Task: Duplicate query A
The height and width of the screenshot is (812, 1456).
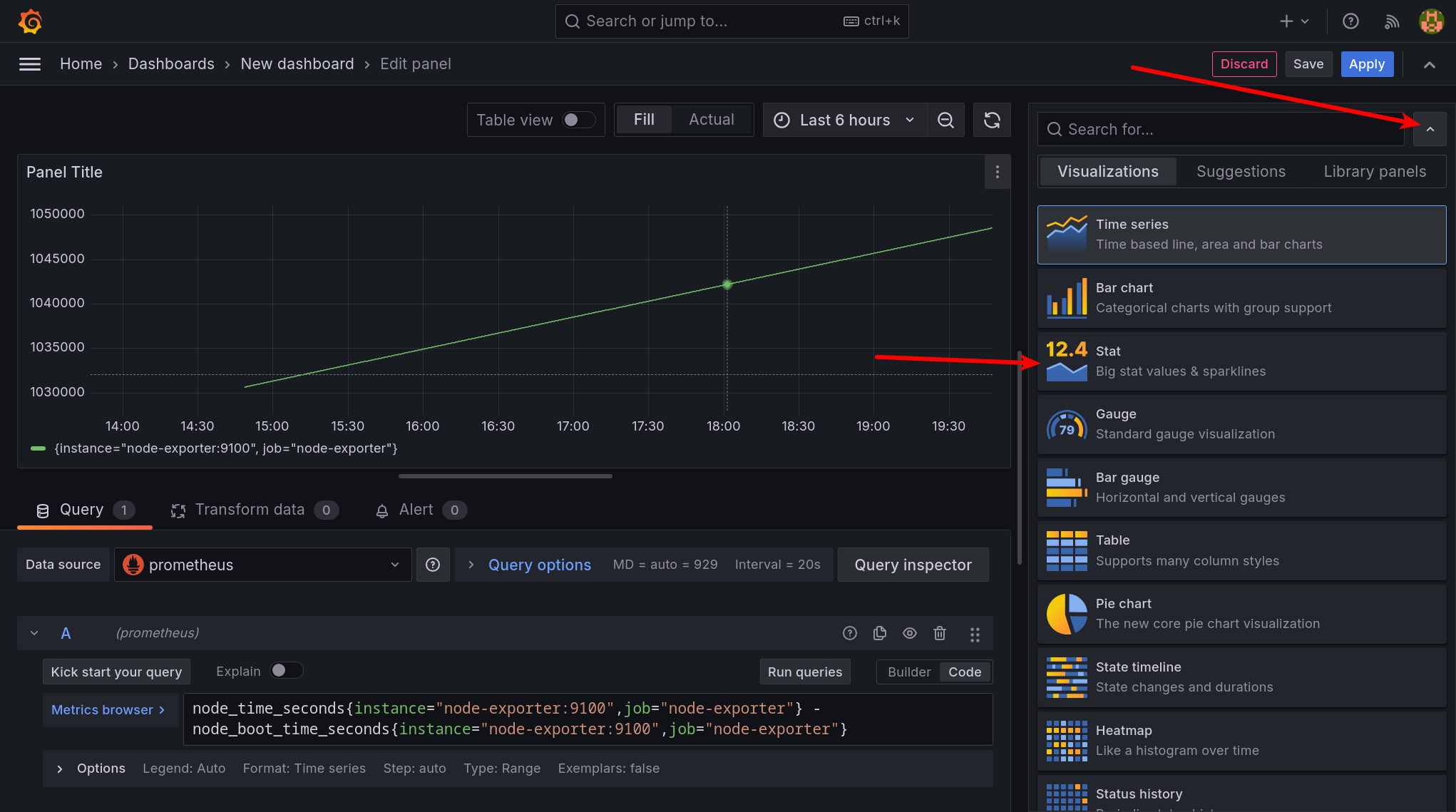Action: click(x=880, y=633)
